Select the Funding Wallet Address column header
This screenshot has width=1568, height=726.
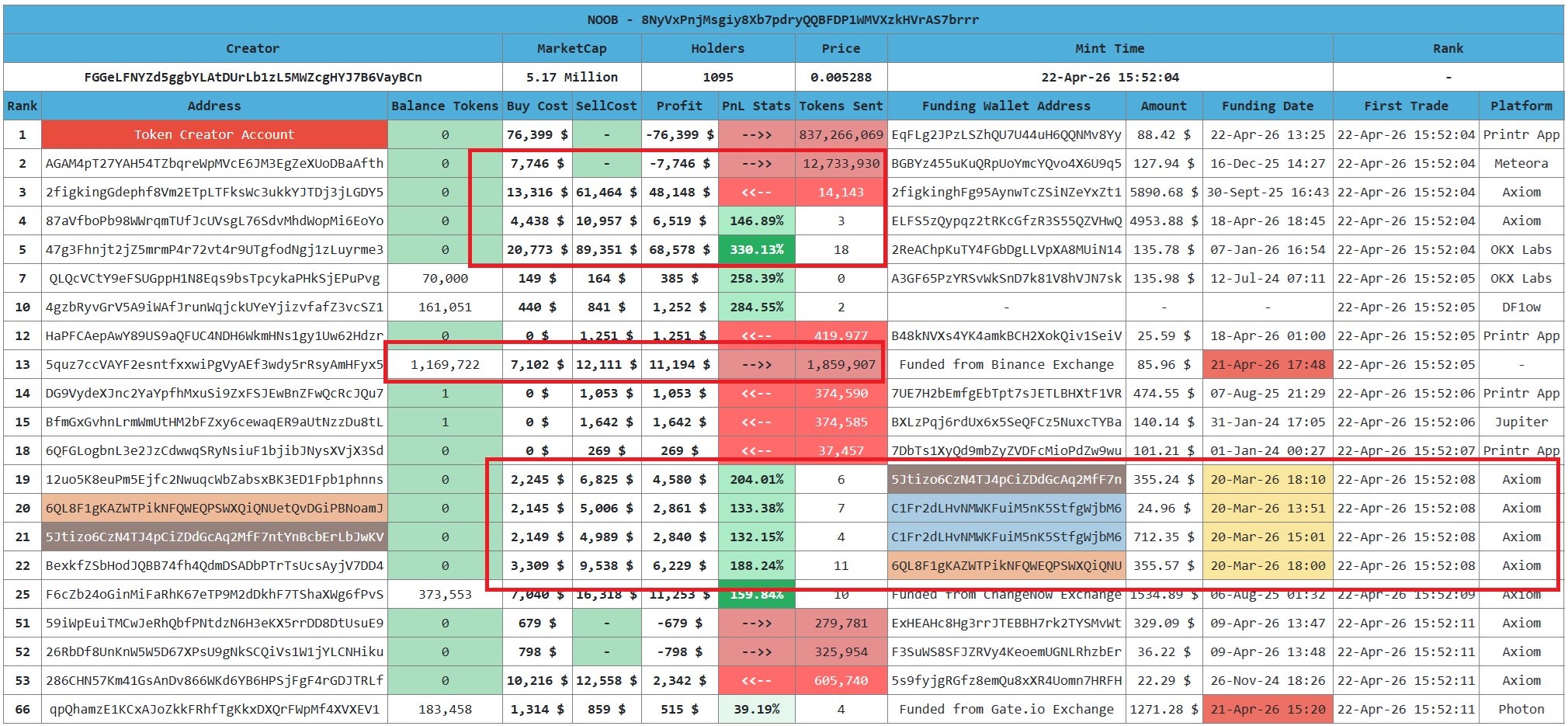pyautogui.click(x=1006, y=106)
